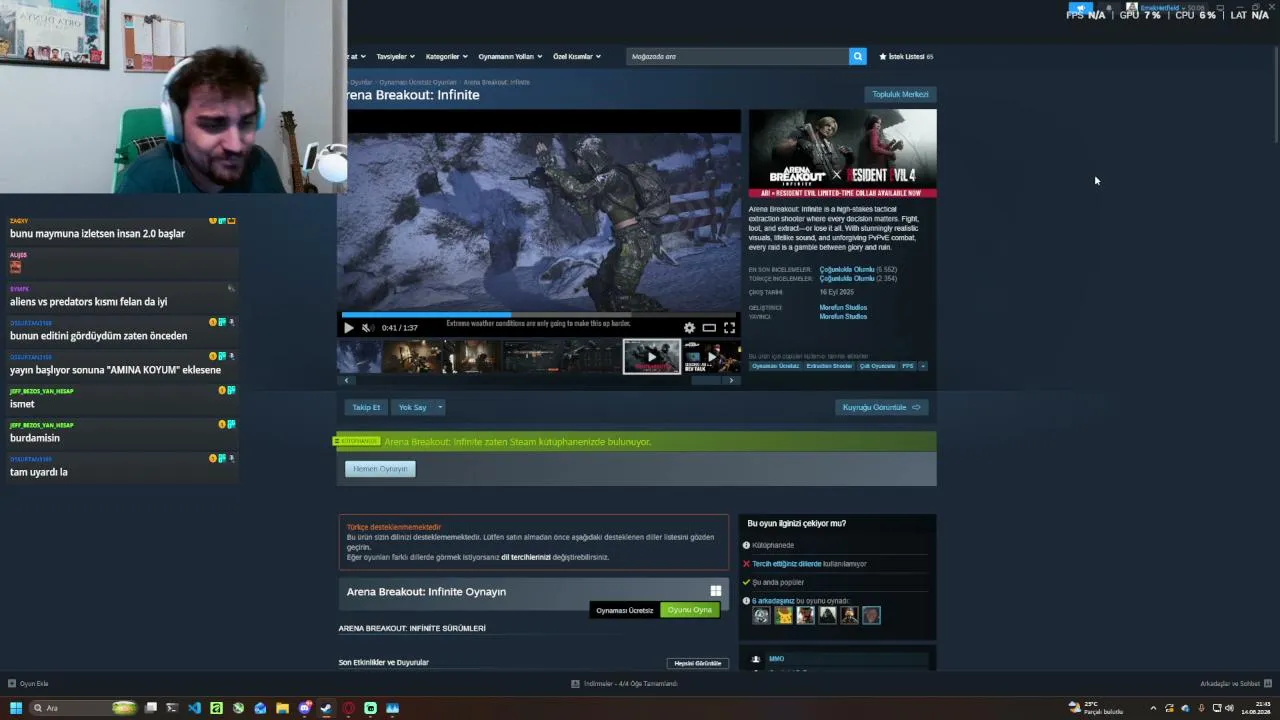Click the Windows platform icon on purchase box
Screen dimensions: 1280x720
[x=716, y=591]
